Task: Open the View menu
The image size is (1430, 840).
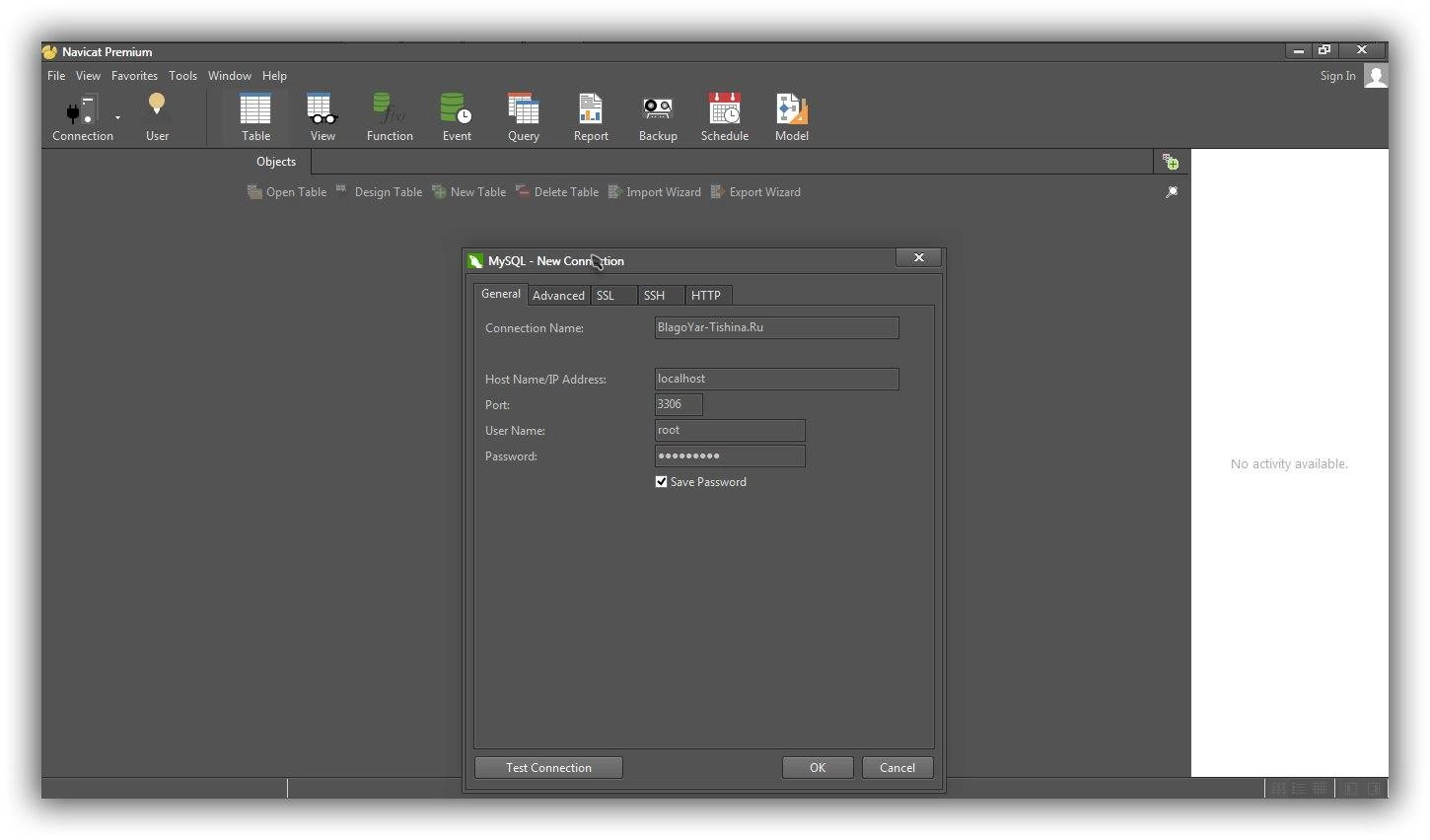Action: pyautogui.click(x=88, y=76)
